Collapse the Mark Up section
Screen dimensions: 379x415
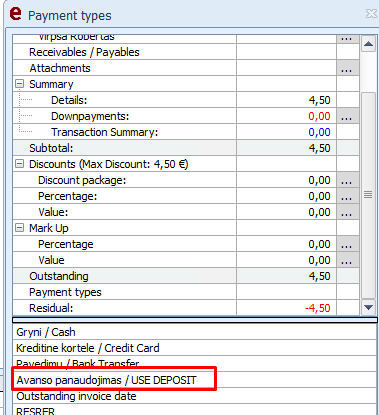pyautogui.click(x=20, y=228)
